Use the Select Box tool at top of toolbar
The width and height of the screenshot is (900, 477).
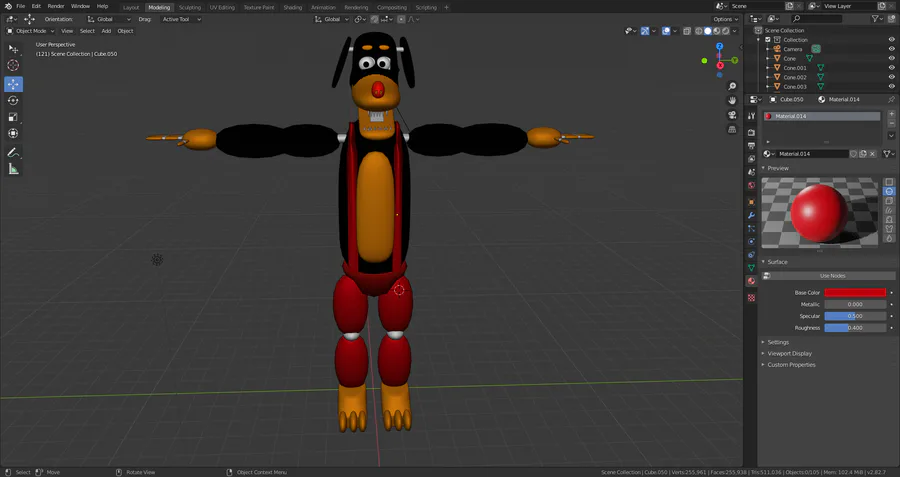pyautogui.click(x=13, y=49)
